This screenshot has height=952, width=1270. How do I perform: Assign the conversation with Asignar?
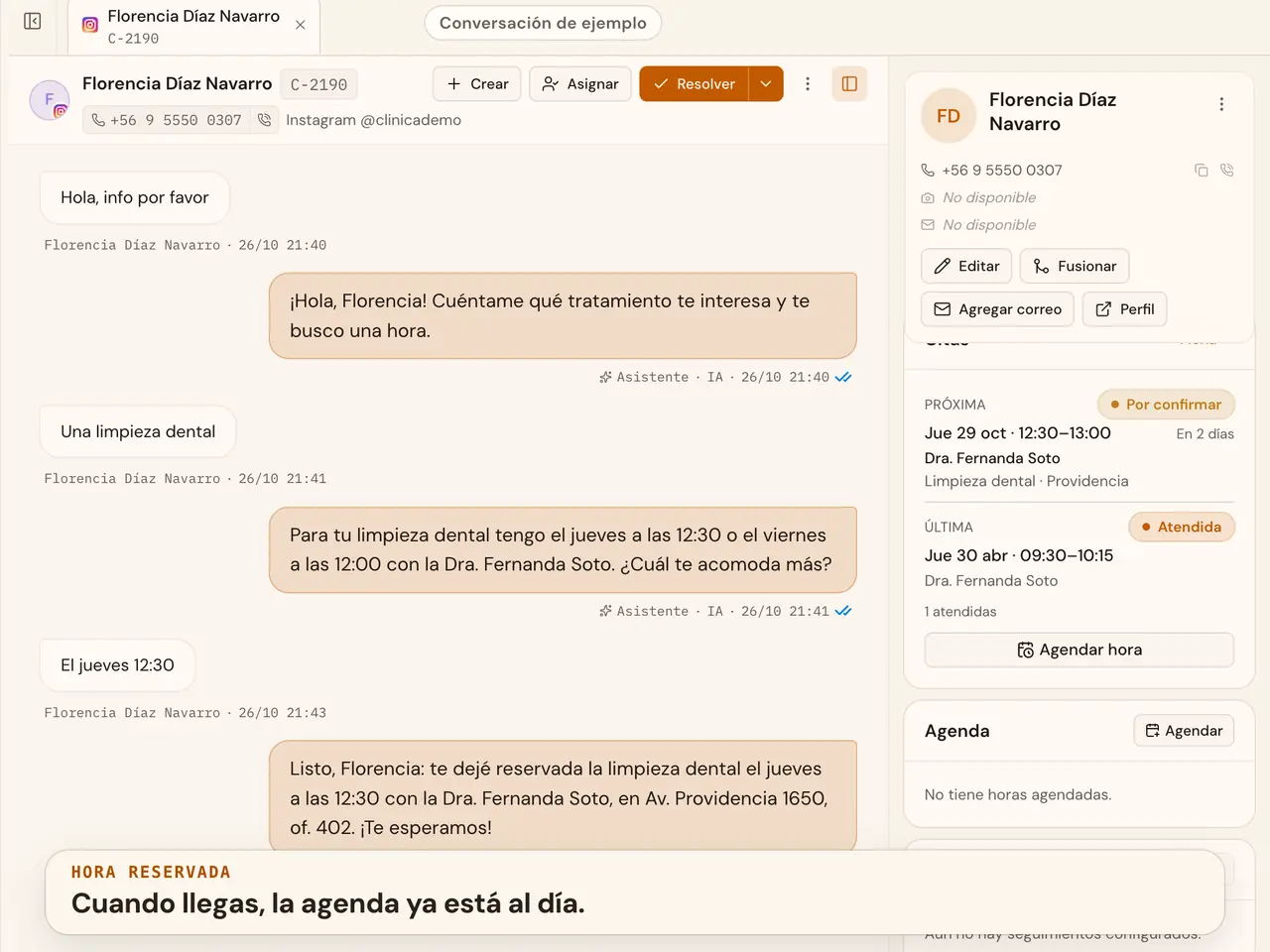[580, 84]
